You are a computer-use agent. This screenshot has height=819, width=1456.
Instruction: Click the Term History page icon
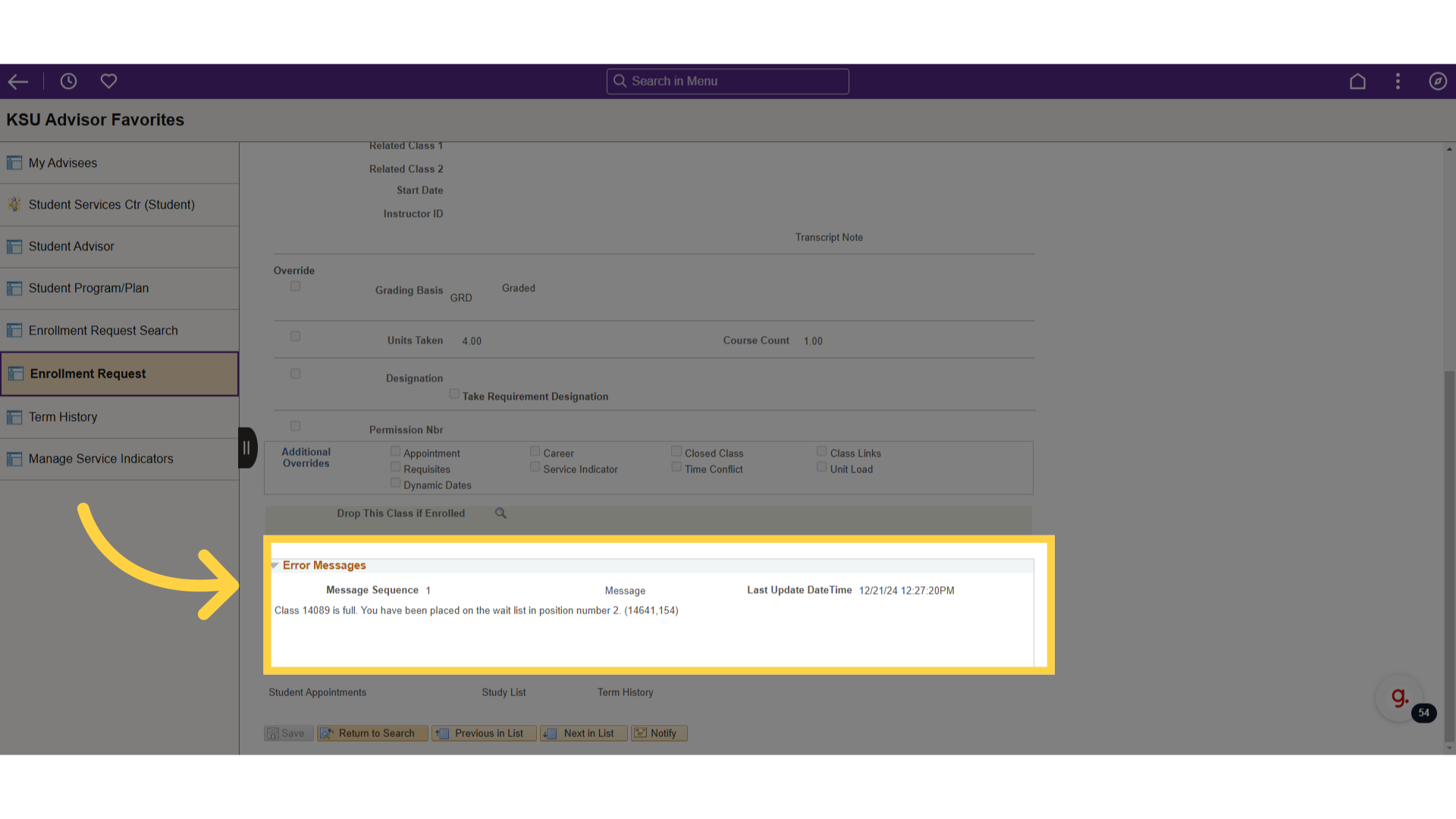pyautogui.click(x=14, y=417)
